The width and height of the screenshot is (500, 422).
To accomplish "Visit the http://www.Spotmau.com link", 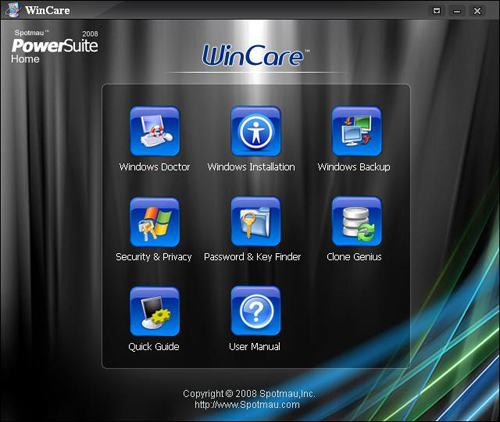I will click(247, 405).
